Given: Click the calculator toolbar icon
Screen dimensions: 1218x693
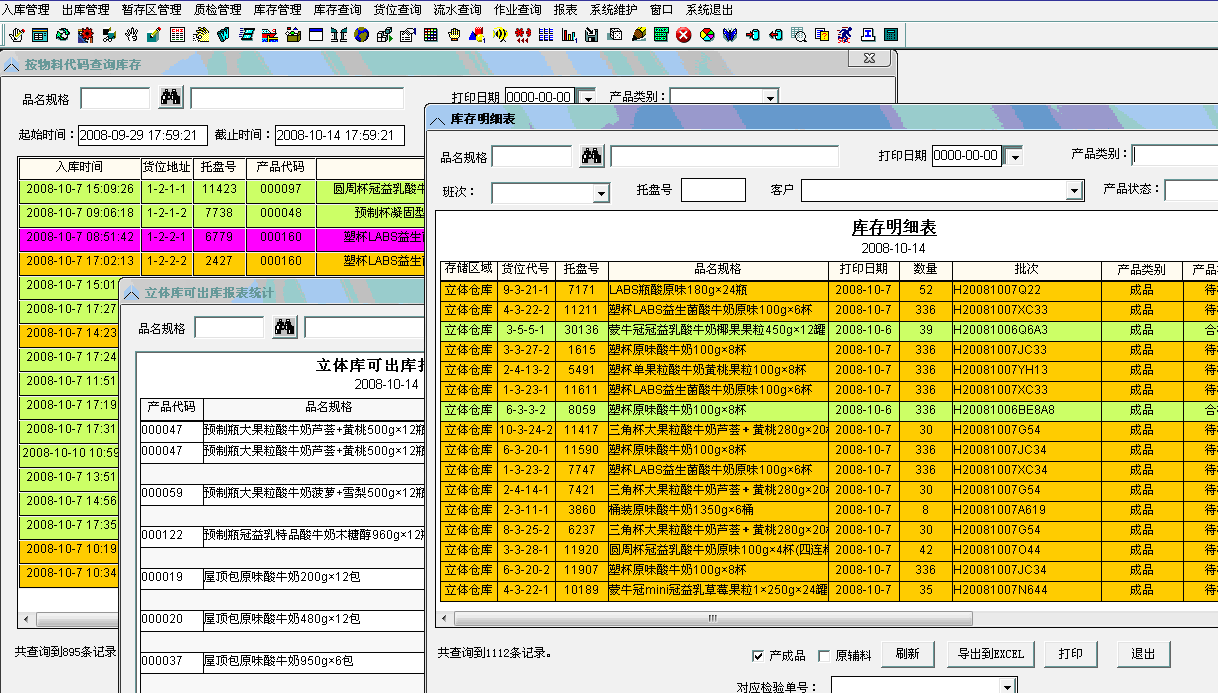Looking at the screenshot, I should (891, 35).
